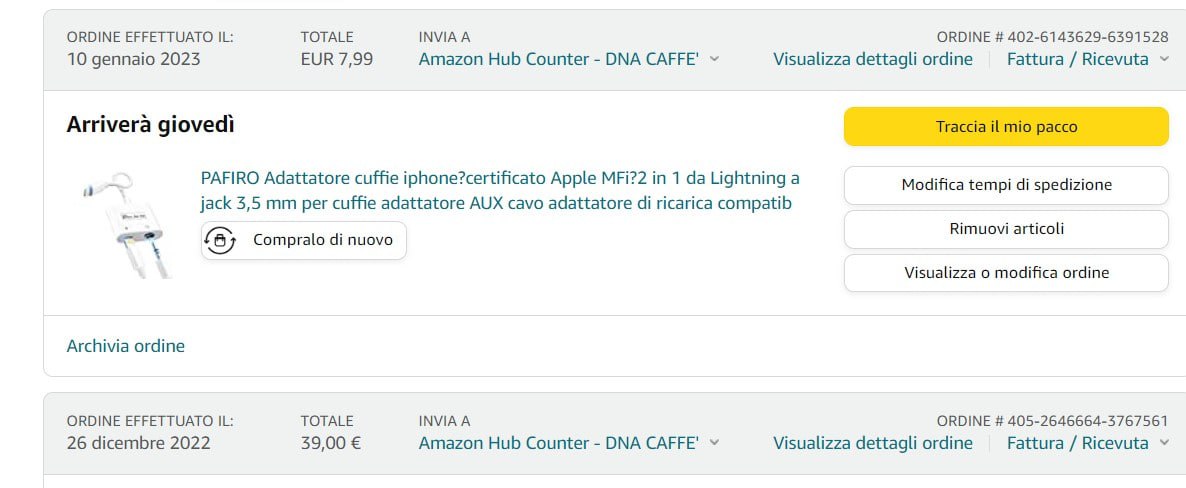Image resolution: width=1186 pixels, height=488 pixels.
Task: Click the Archivia ordine link
Action: [x=126, y=346]
